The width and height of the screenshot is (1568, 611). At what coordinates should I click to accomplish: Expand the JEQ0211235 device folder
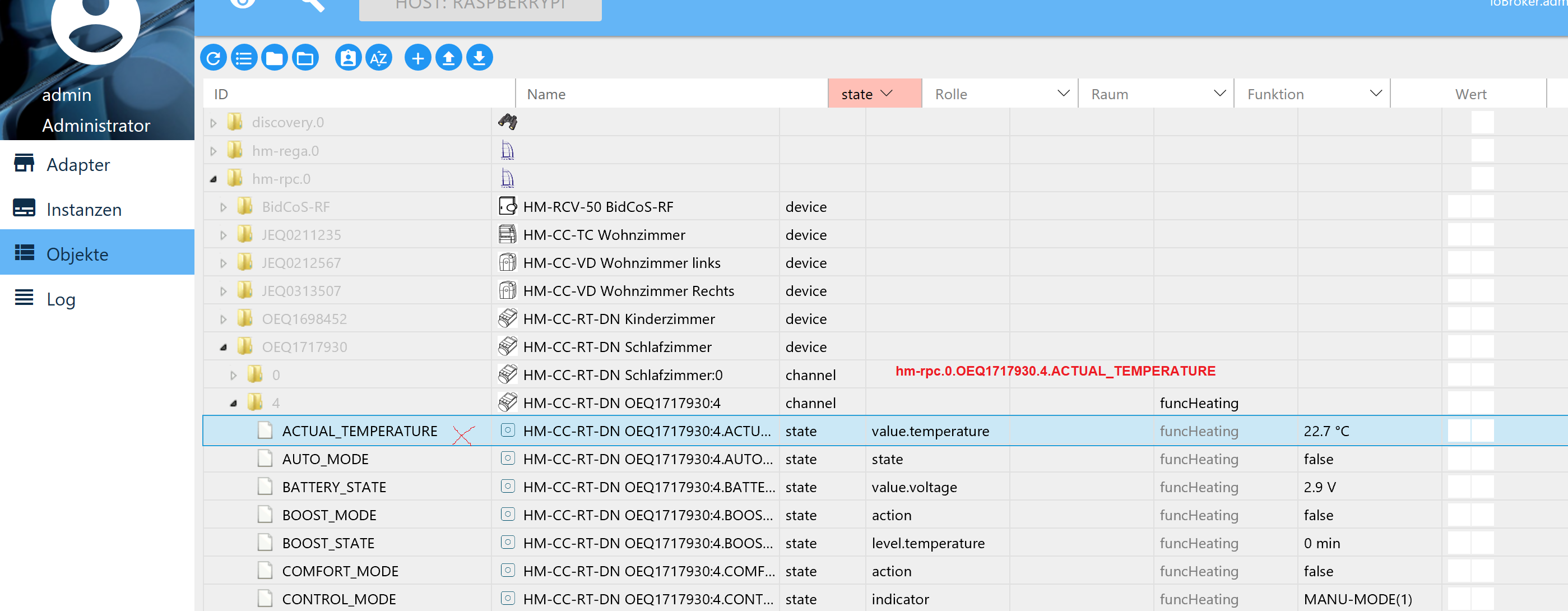pos(224,235)
